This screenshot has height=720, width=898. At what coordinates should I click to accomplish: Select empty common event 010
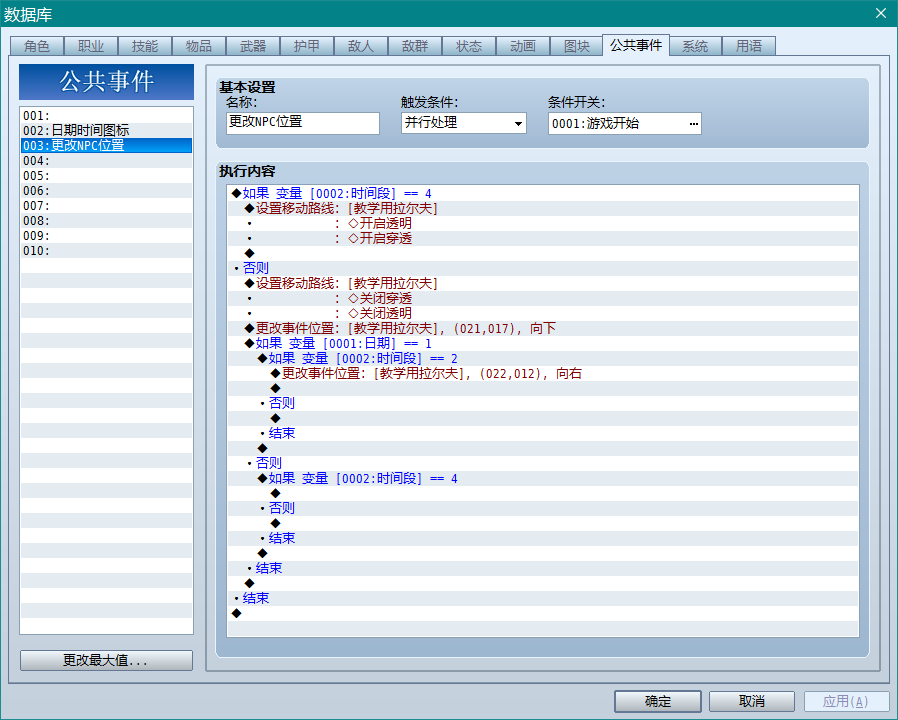(x=107, y=250)
